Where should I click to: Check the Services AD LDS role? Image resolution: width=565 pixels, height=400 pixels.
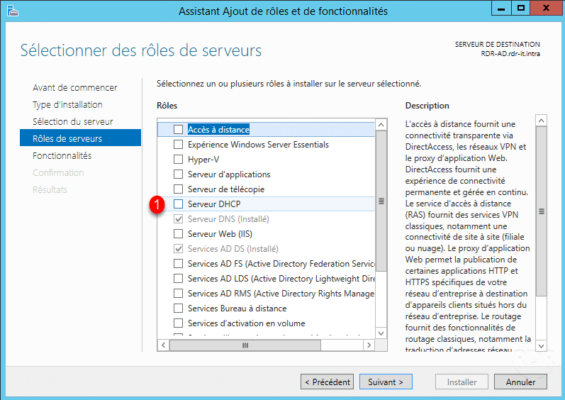[x=178, y=279]
